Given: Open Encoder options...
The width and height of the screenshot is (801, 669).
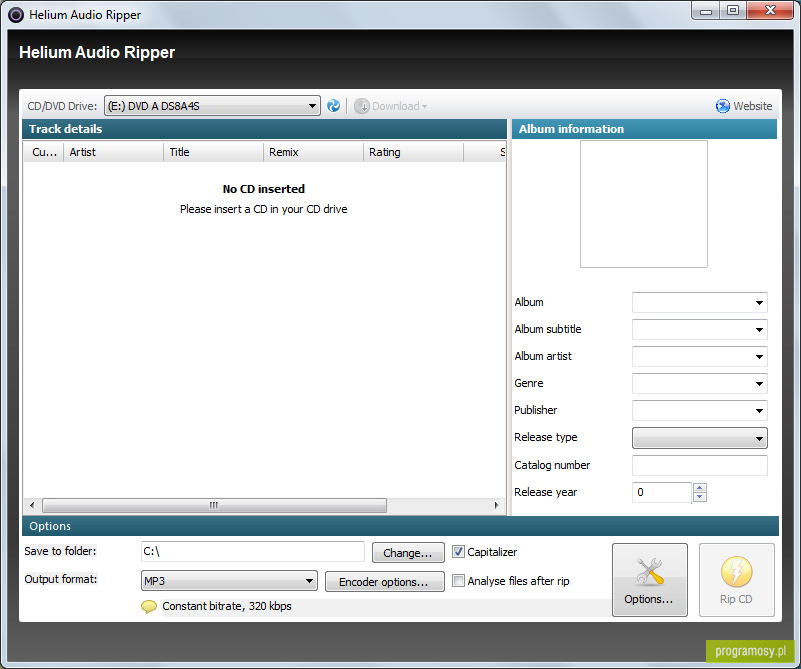Looking at the screenshot, I should (385, 582).
